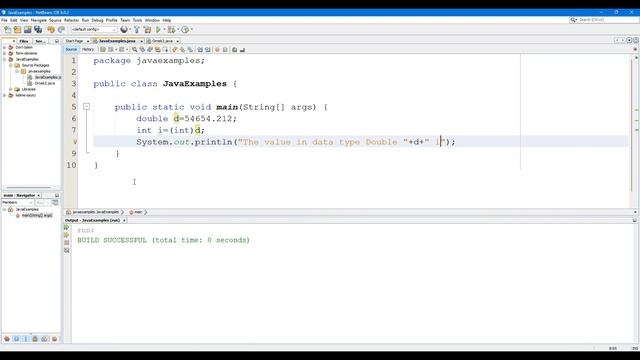
Task: Click the New Project toolbar icon
Action: click(18, 29)
